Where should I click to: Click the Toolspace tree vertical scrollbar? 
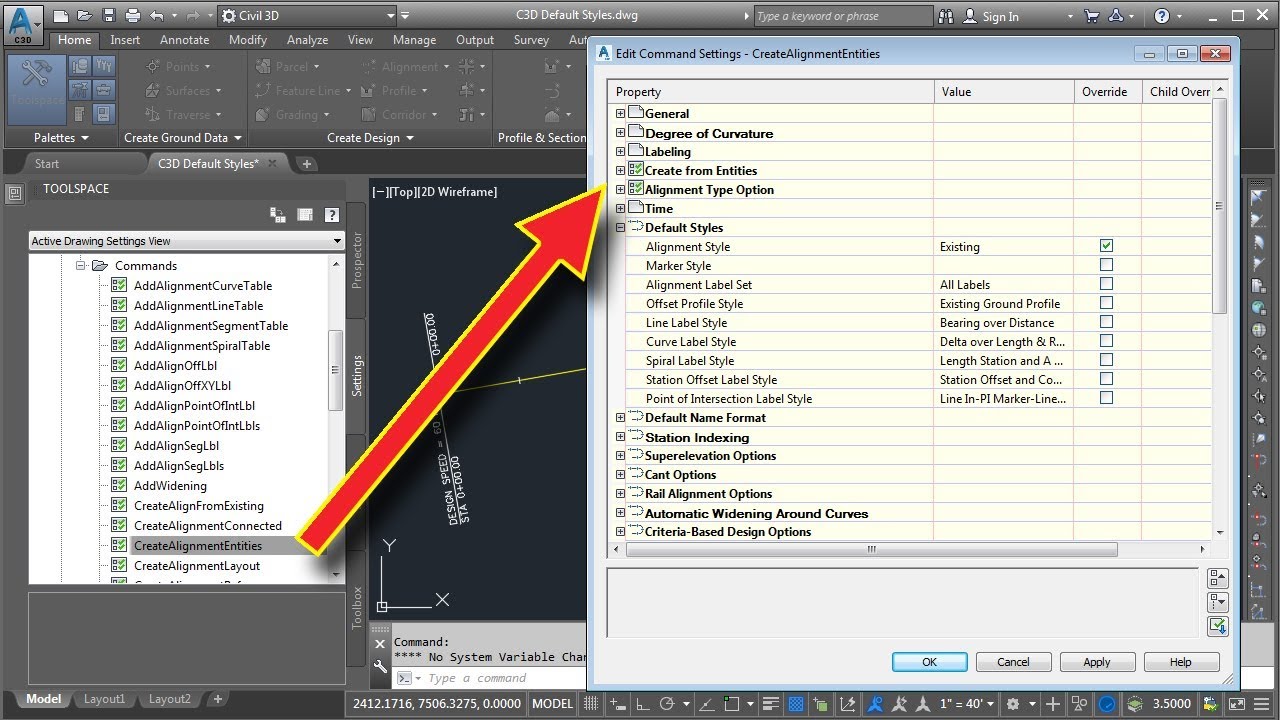(x=336, y=420)
